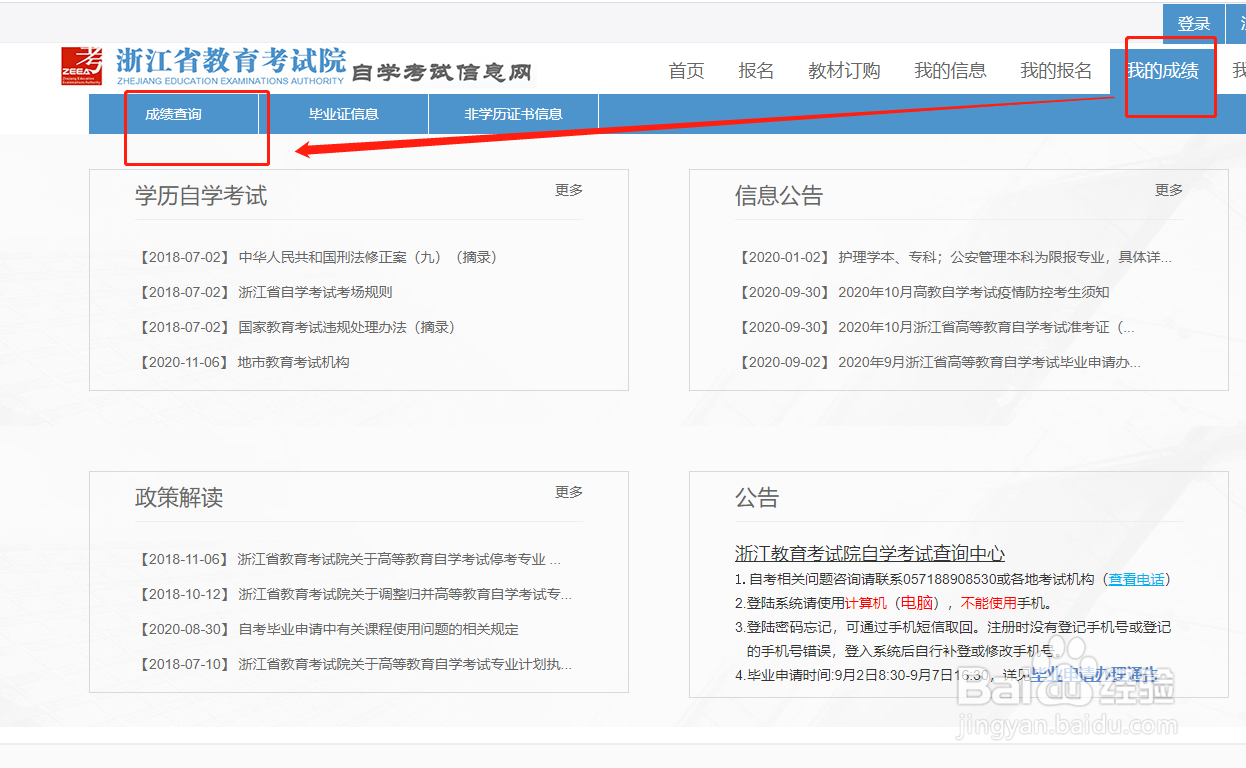Viewport: 1246px width, 768px height.
Task: Go to the 首页 menu item
Action: pyautogui.click(x=686, y=70)
